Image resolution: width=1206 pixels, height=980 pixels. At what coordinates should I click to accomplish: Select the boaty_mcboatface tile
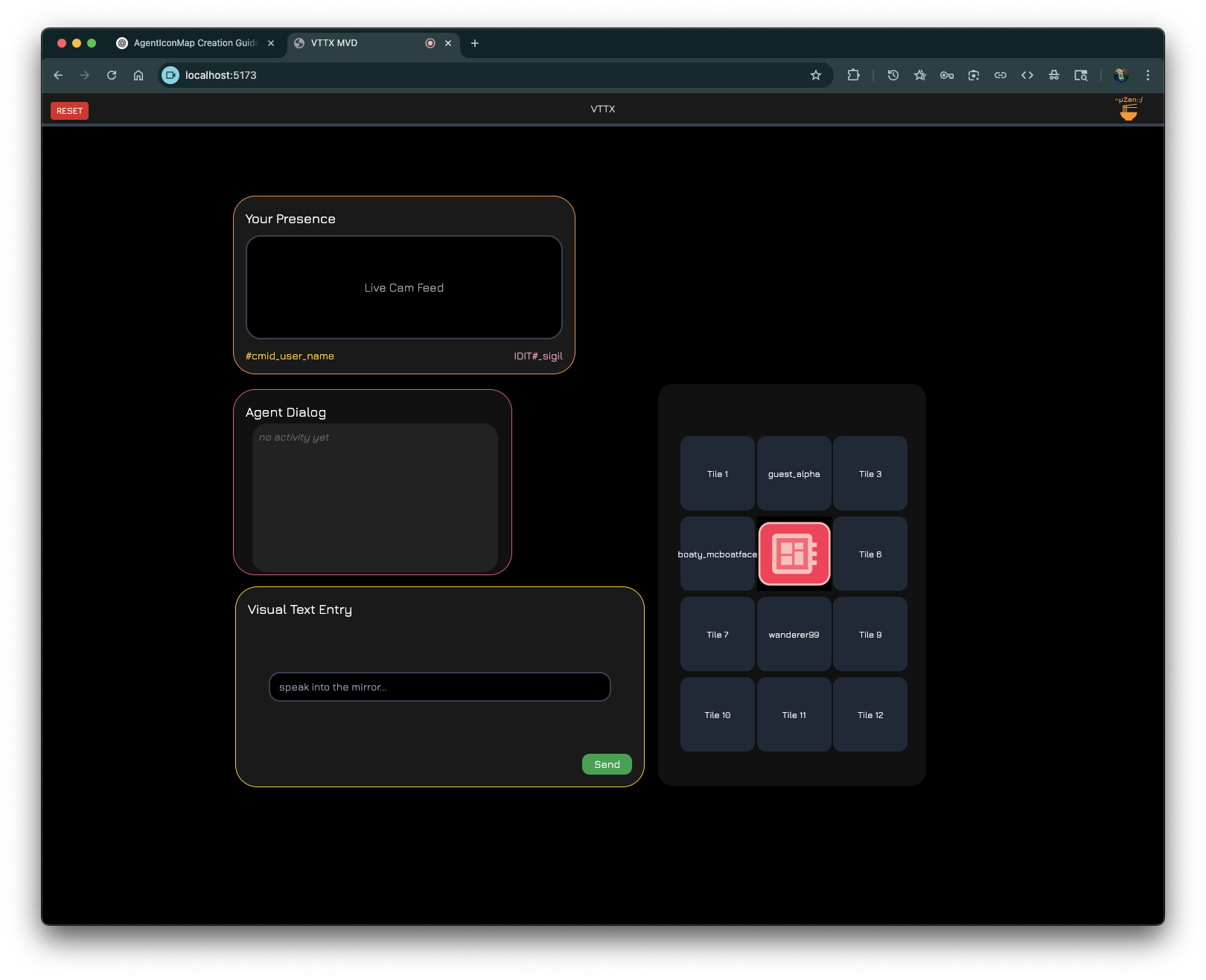718,554
